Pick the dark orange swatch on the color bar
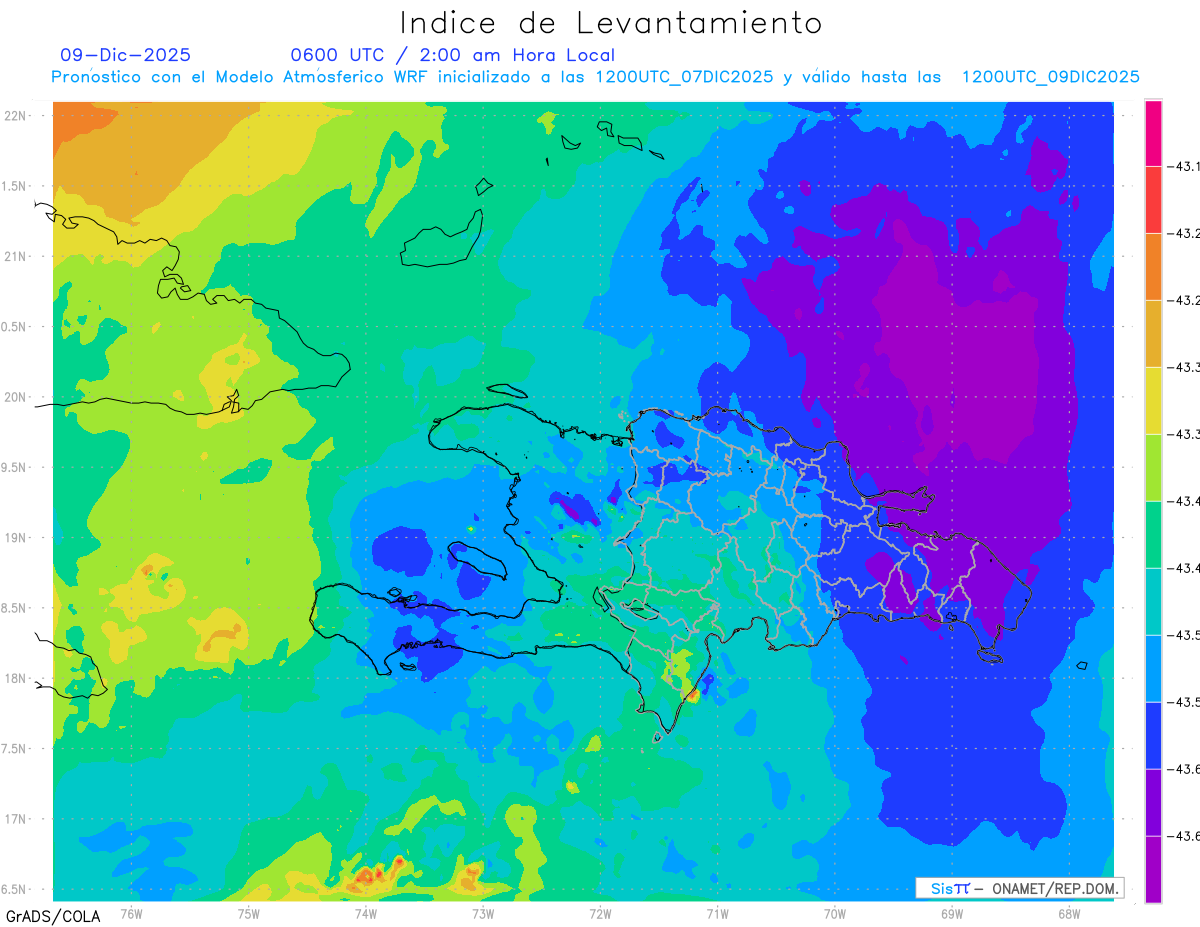 (1153, 267)
